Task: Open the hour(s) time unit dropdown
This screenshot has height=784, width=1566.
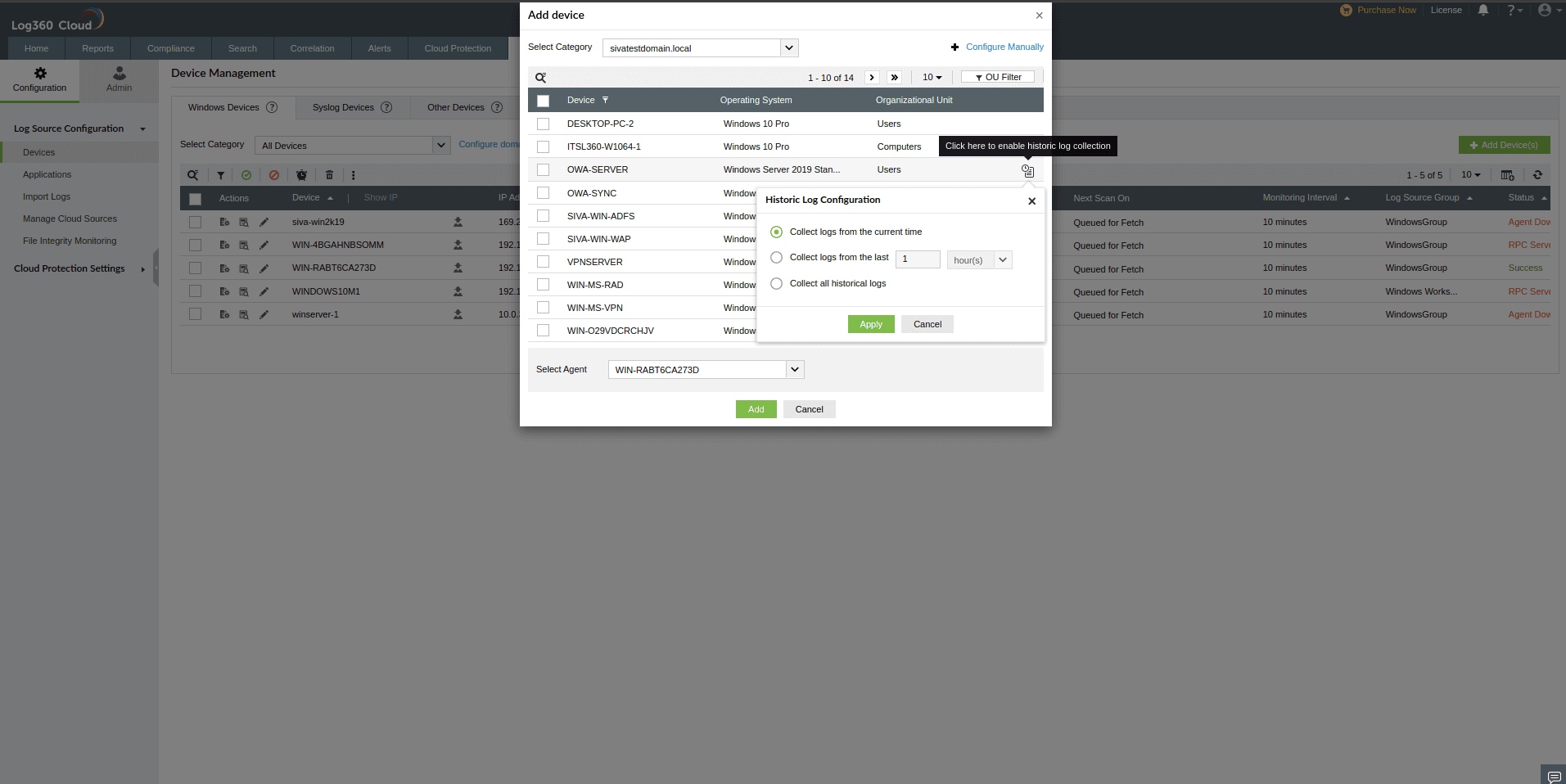Action: [1003, 259]
